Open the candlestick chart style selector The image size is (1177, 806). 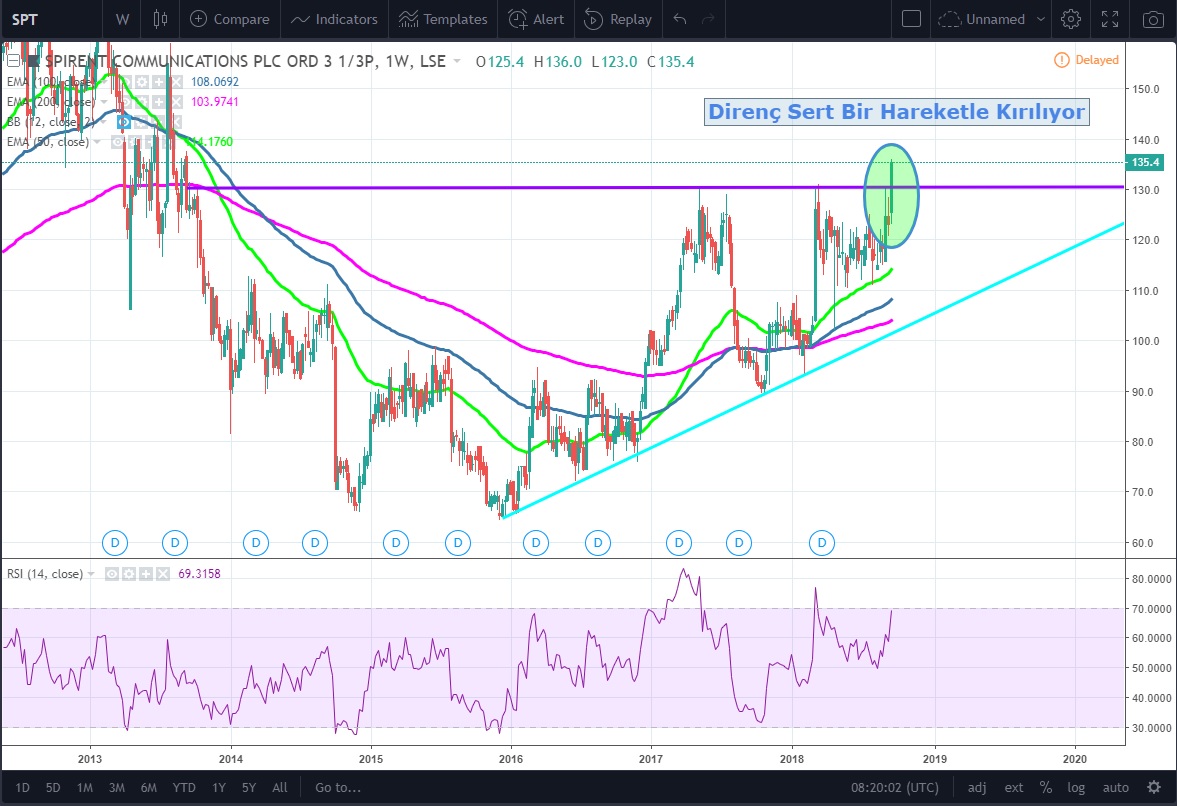160,19
